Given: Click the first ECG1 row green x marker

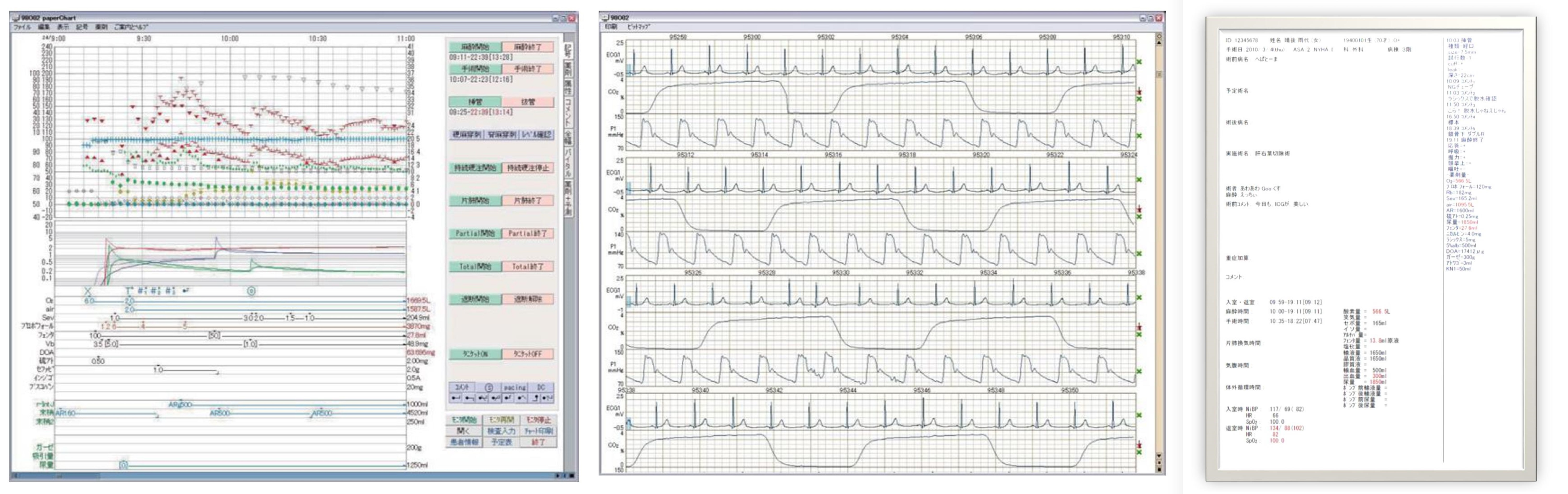Looking at the screenshot, I should click(1139, 62).
